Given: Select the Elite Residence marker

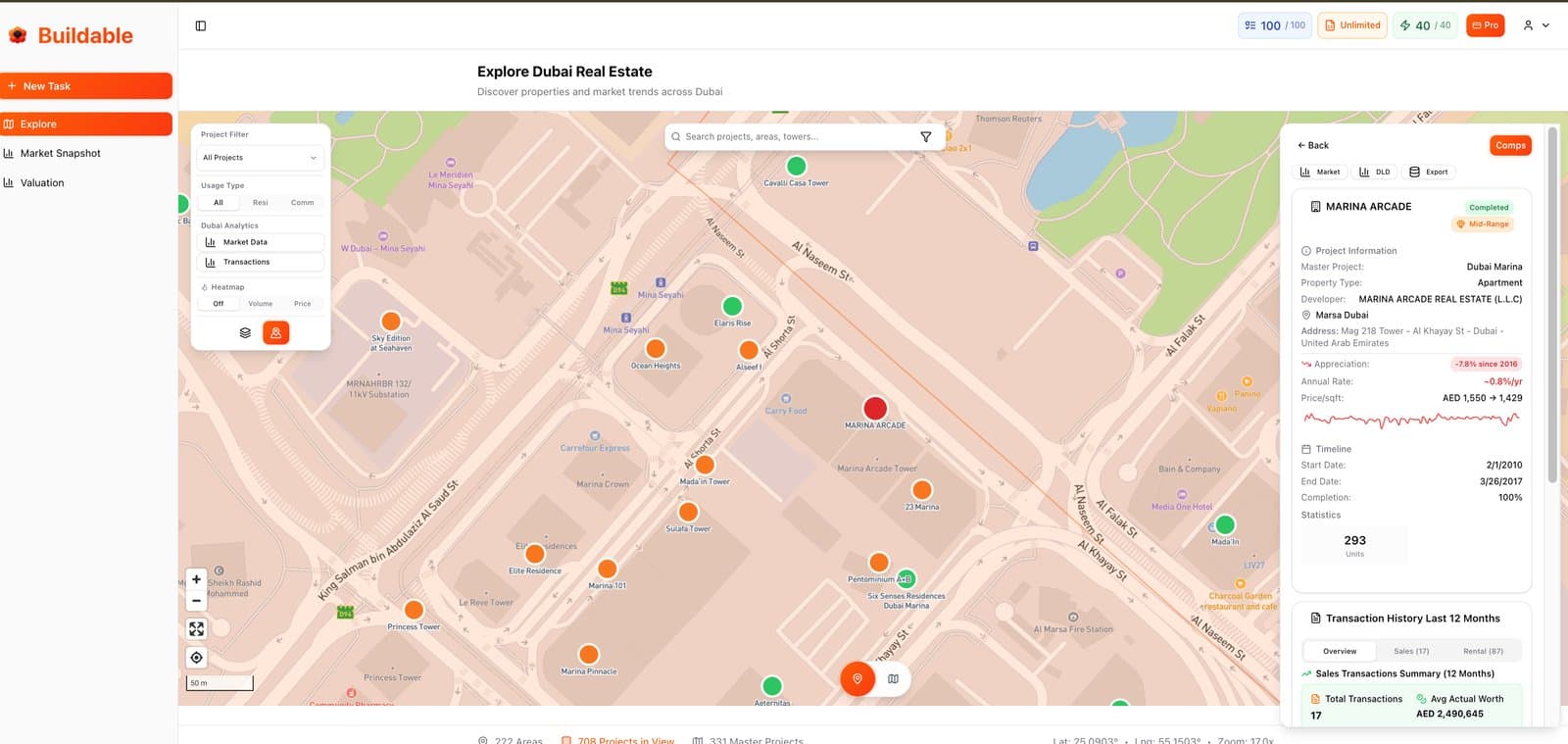Looking at the screenshot, I should click(535, 554).
